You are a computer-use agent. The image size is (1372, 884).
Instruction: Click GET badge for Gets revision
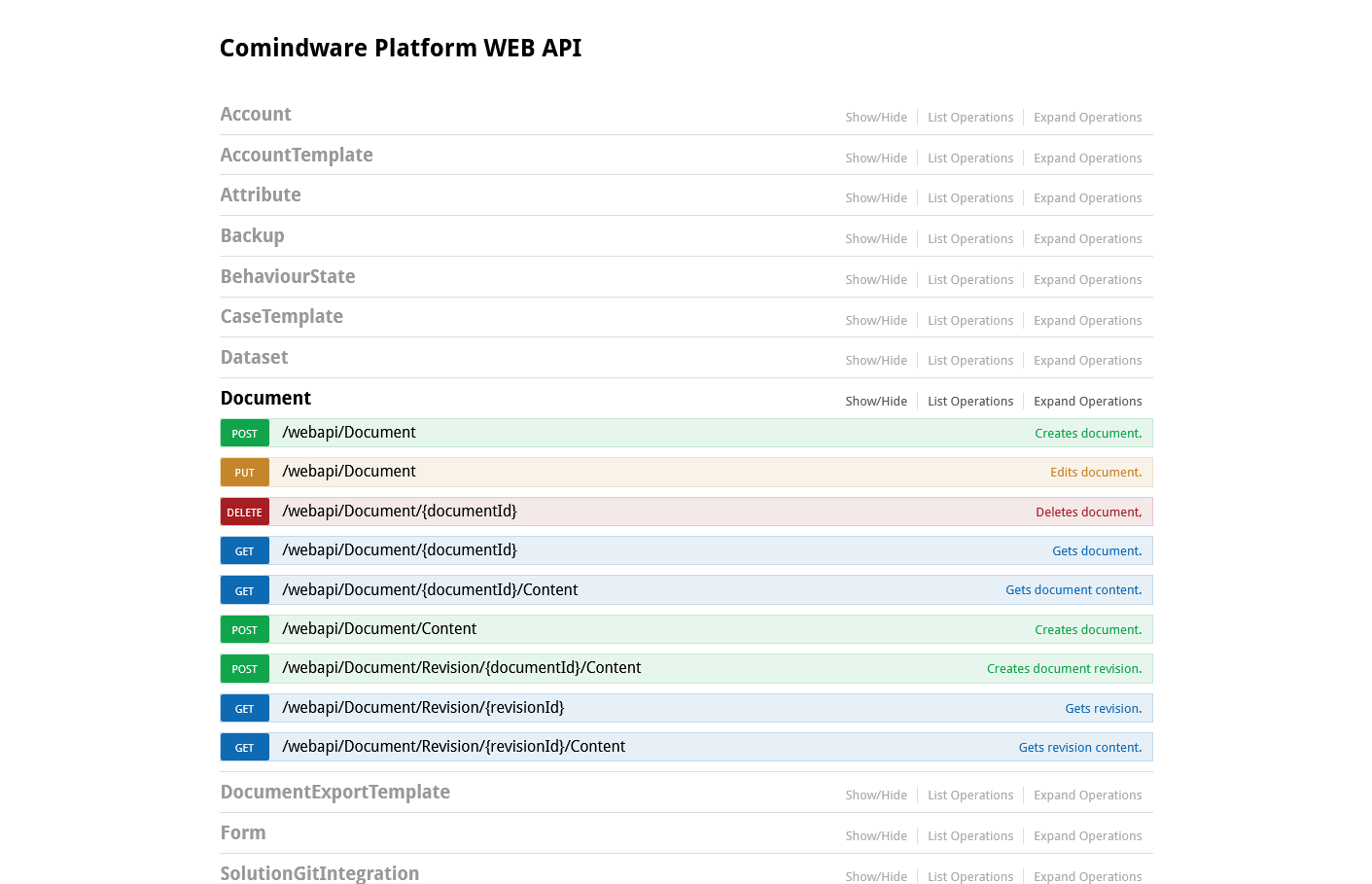(245, 709)
